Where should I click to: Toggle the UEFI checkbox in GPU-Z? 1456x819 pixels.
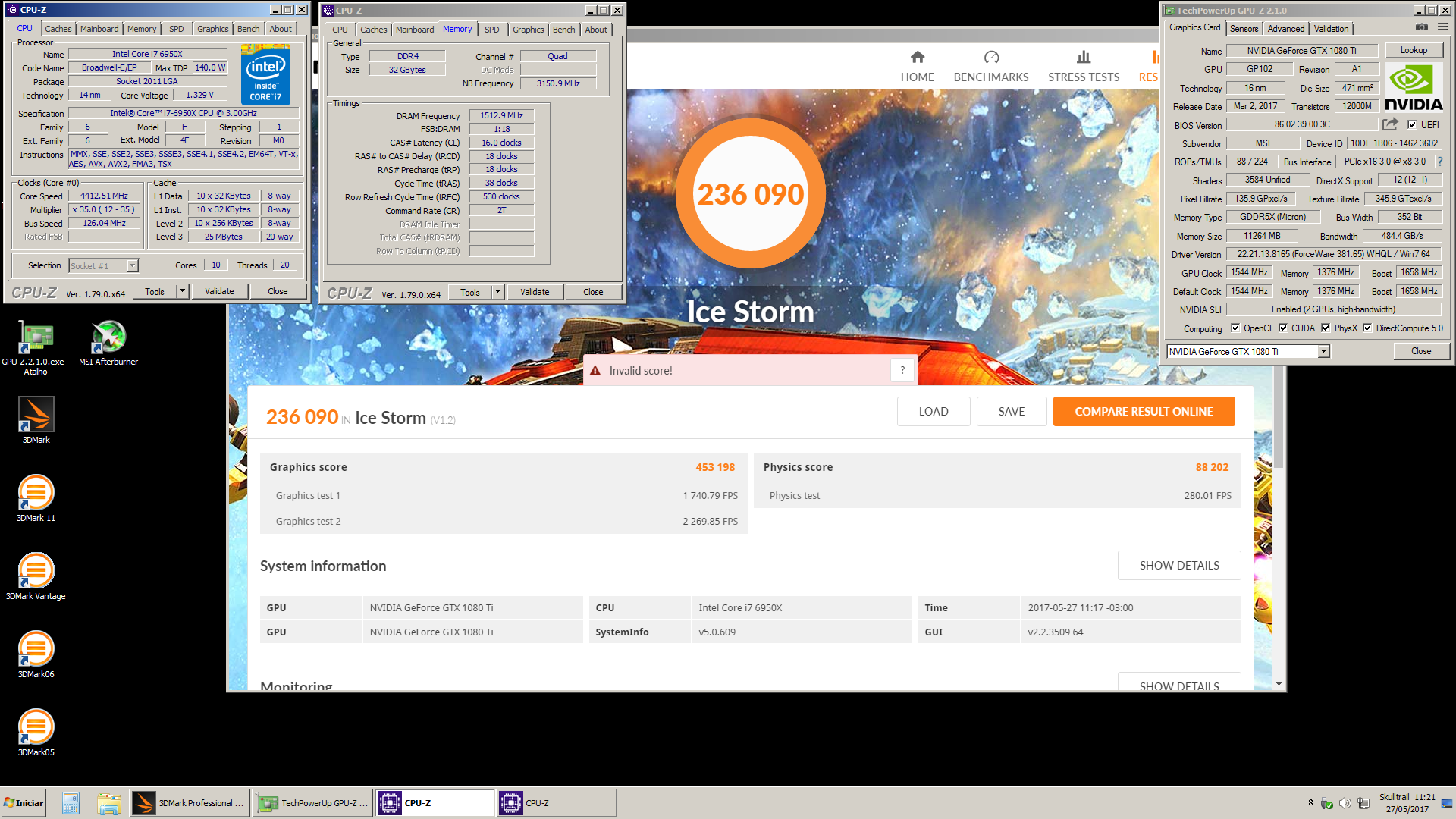click(1412, 124)
